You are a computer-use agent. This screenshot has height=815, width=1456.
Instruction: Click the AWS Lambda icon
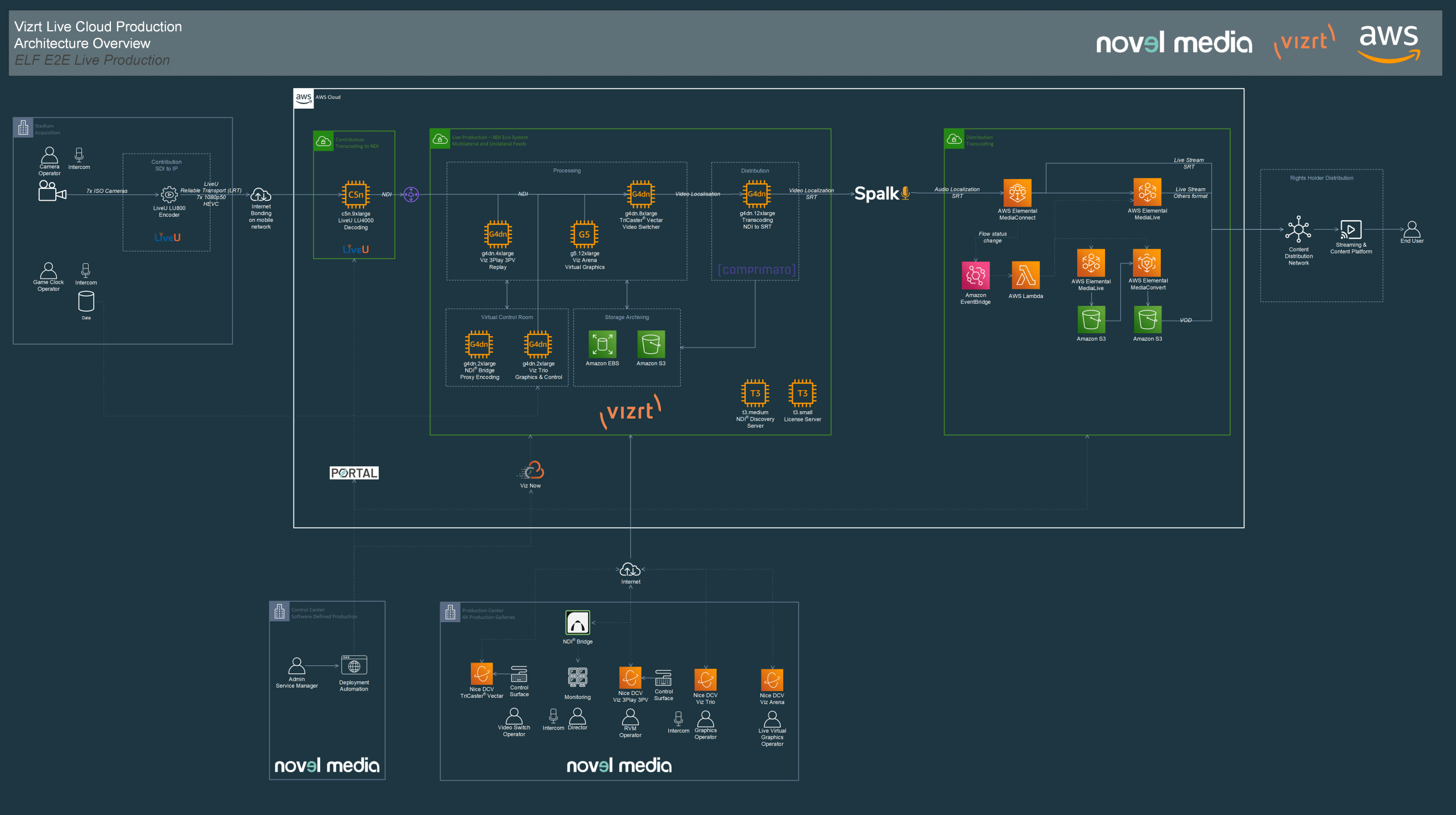[1025, 276]
